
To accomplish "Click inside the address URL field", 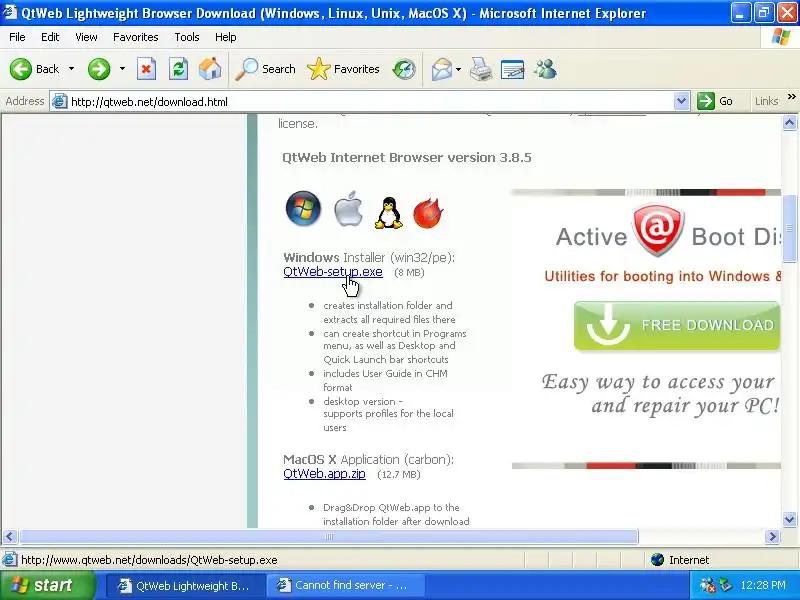I will coord(370,102).
